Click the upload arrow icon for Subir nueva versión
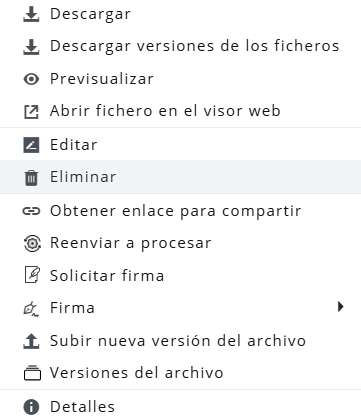Image resolution: width=361 pixels, height=420 pixels. point(31,341)
